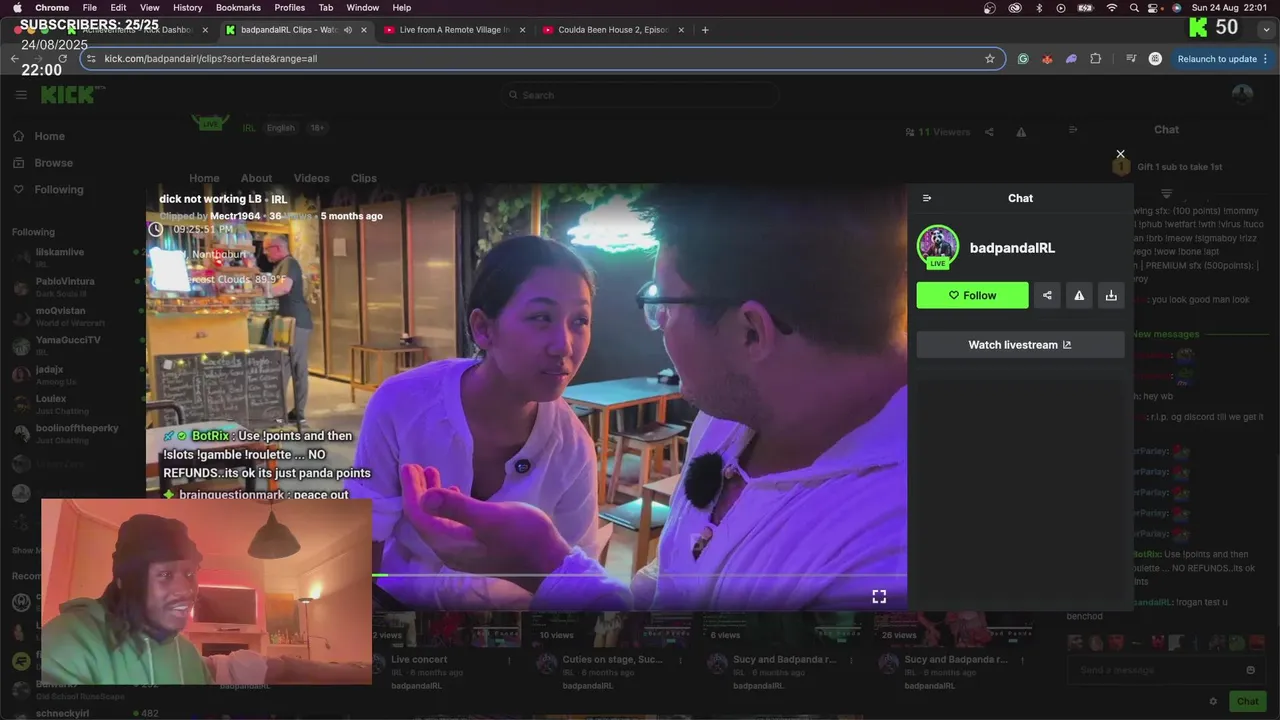Switch to the channel About tab
The width and height of the screenshot is (1280, 720).
(x=256, y=178)
